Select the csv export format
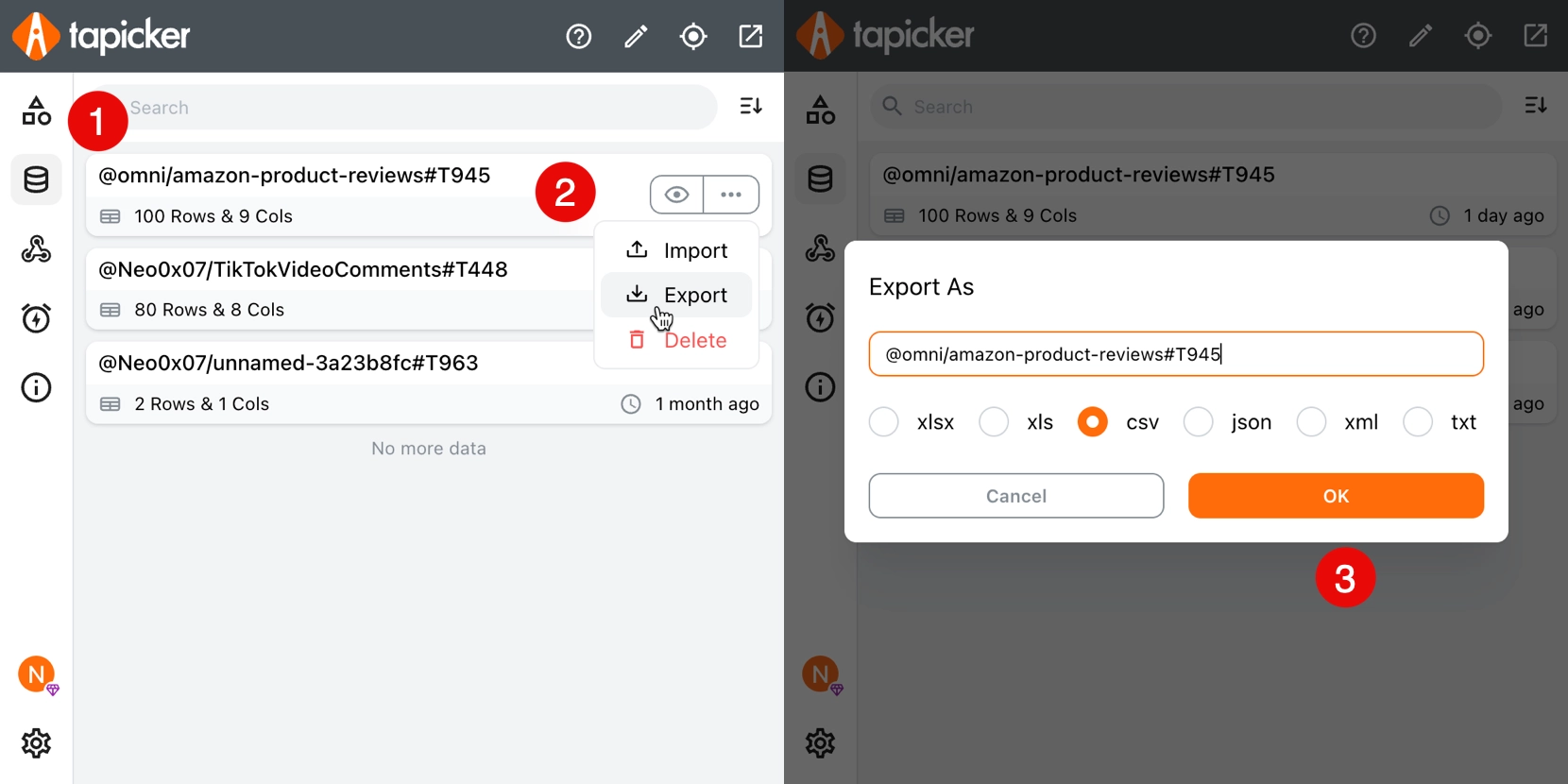The height and width of the screenshot is (784, 1568). 1093,422
